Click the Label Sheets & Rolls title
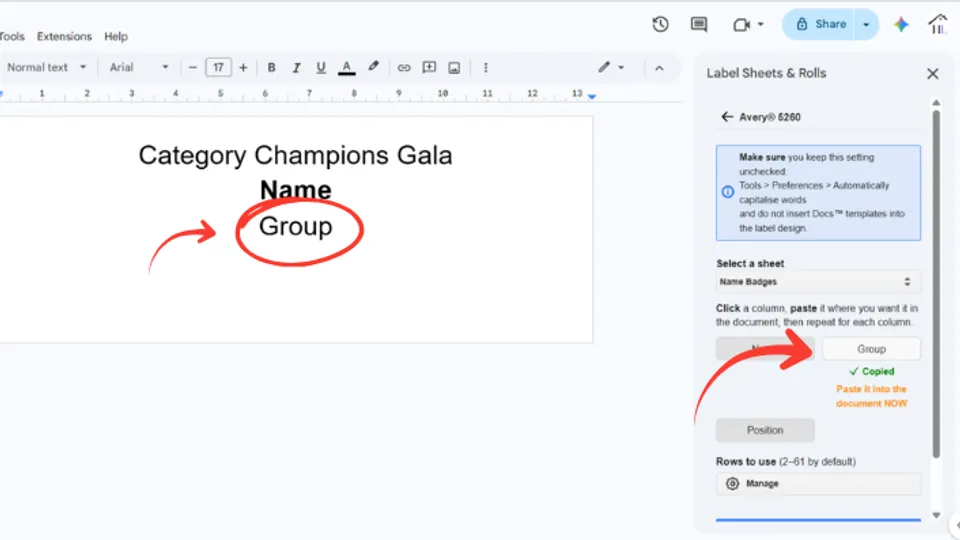The image size is (960, 540). point(766,73)
